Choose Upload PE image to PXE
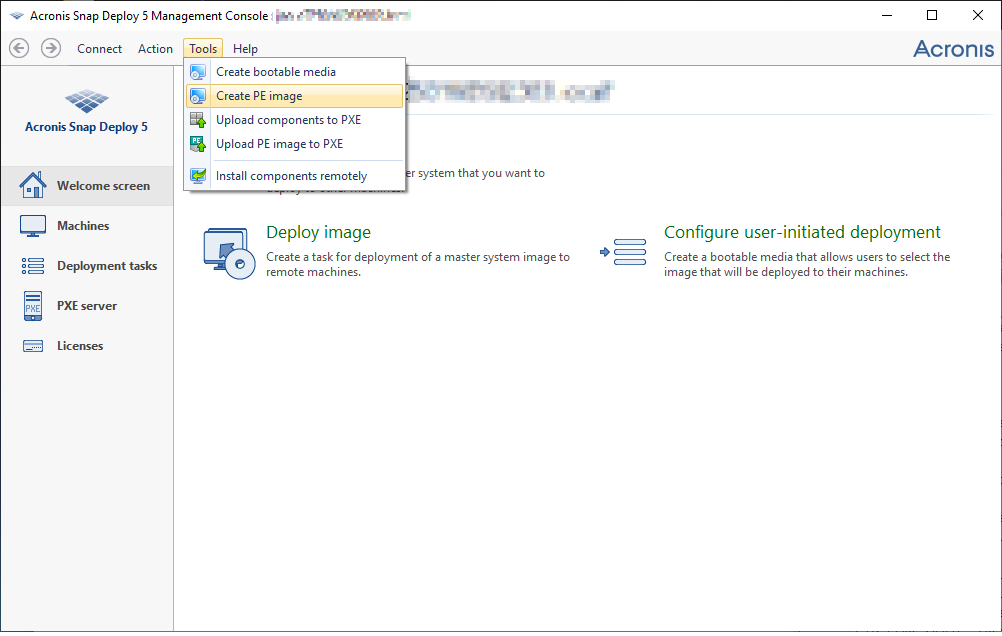1002x636 pixels. click(279, 144)
